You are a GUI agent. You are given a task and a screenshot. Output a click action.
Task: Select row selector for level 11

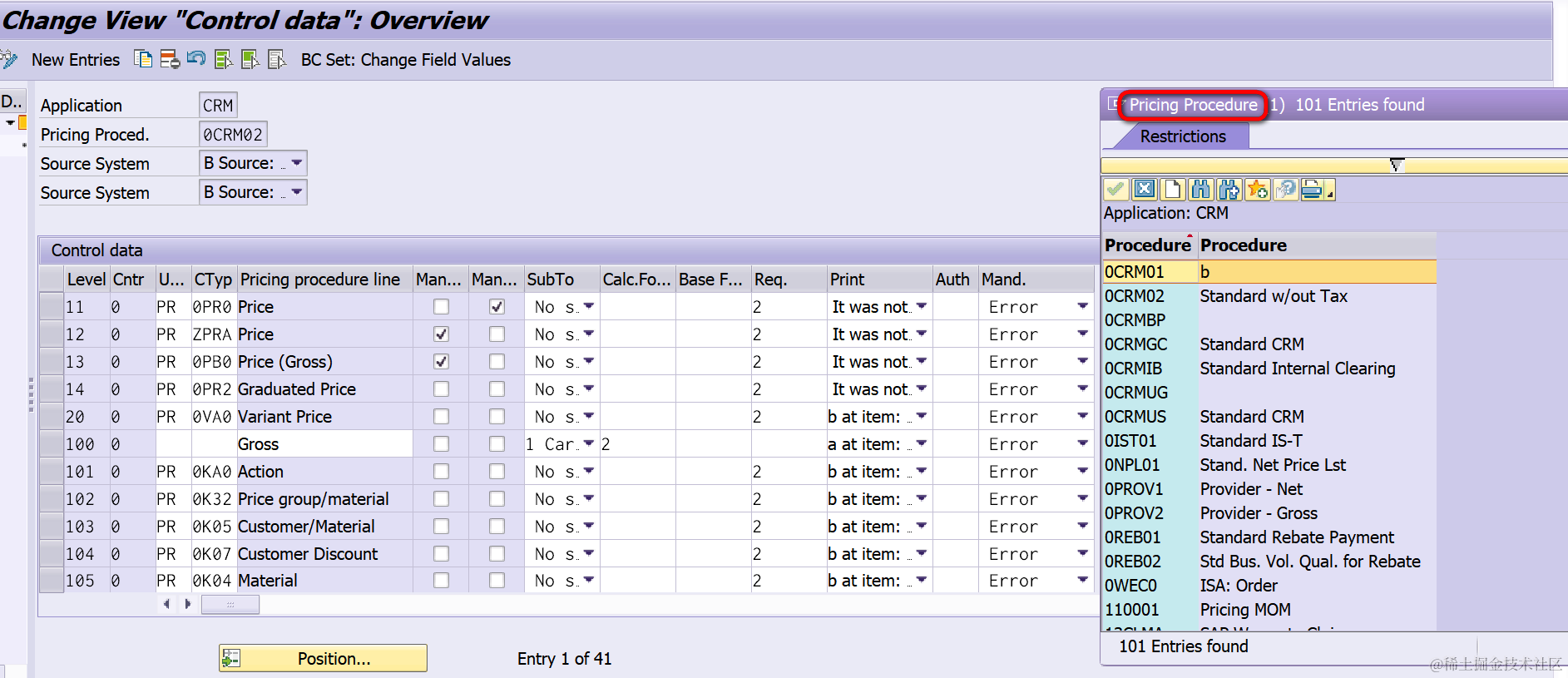(x=52, y=307)
